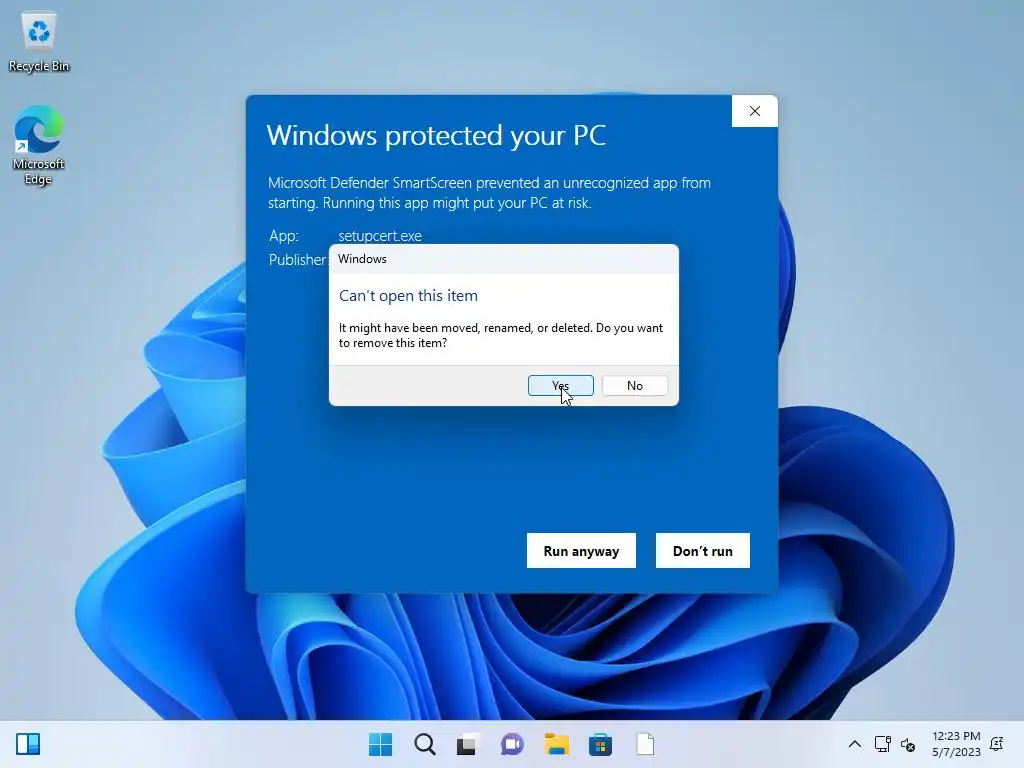The width and height of the screenshot is (1024, 768).
Task: Open the notifications bell icon
Action: (997, 744)
